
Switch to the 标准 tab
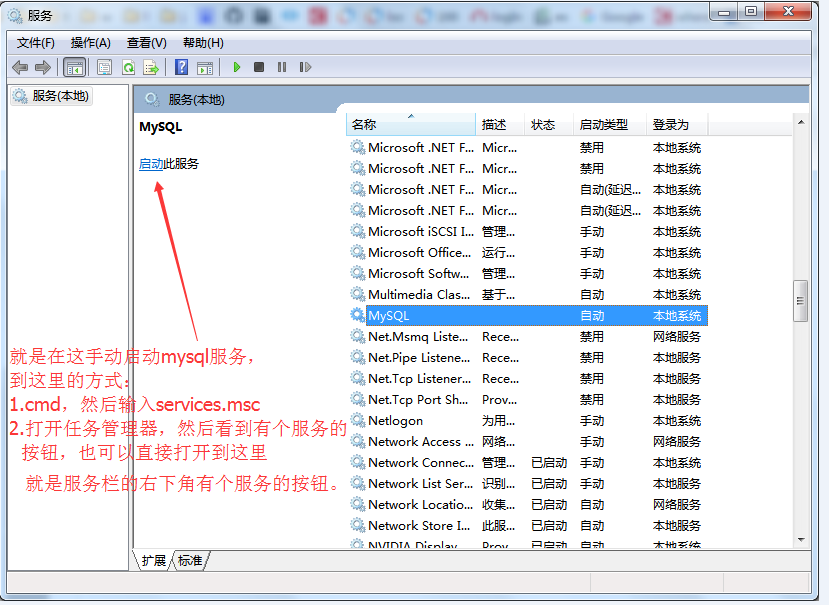click(190, 561)
